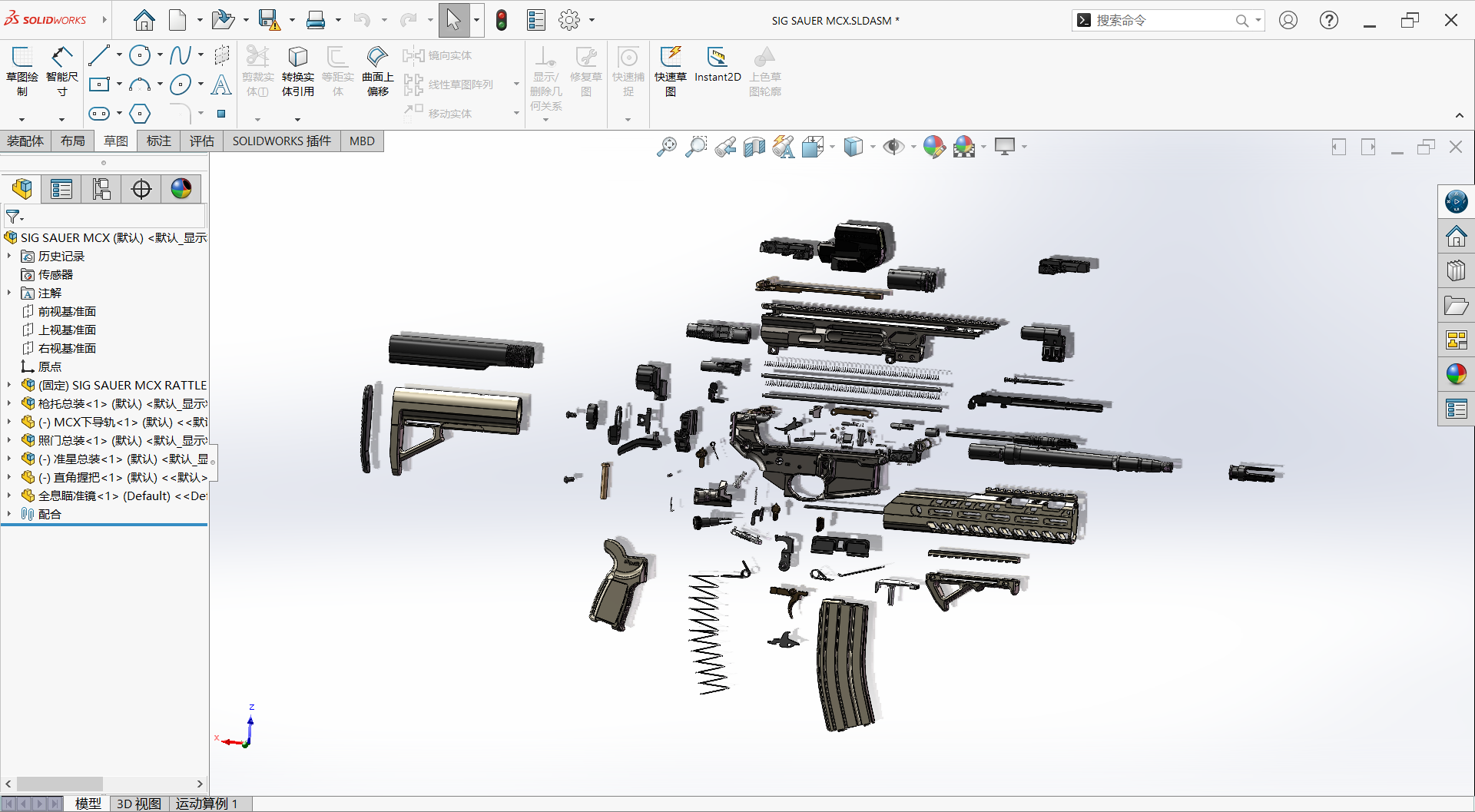
Task: Switch to the 装配体 ribbon tab
Action: (x=25, y=141)
